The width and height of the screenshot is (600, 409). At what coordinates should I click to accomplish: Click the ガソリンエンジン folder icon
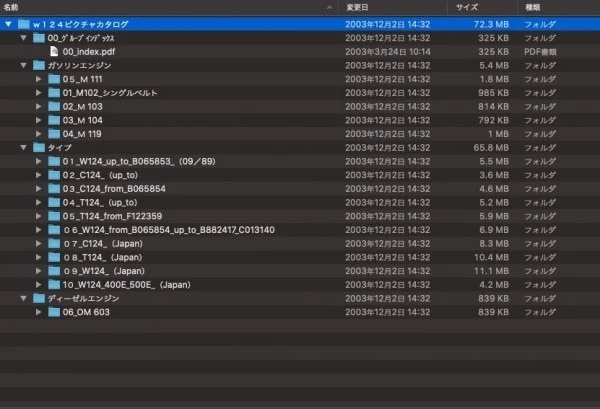[x=39, y=65]
